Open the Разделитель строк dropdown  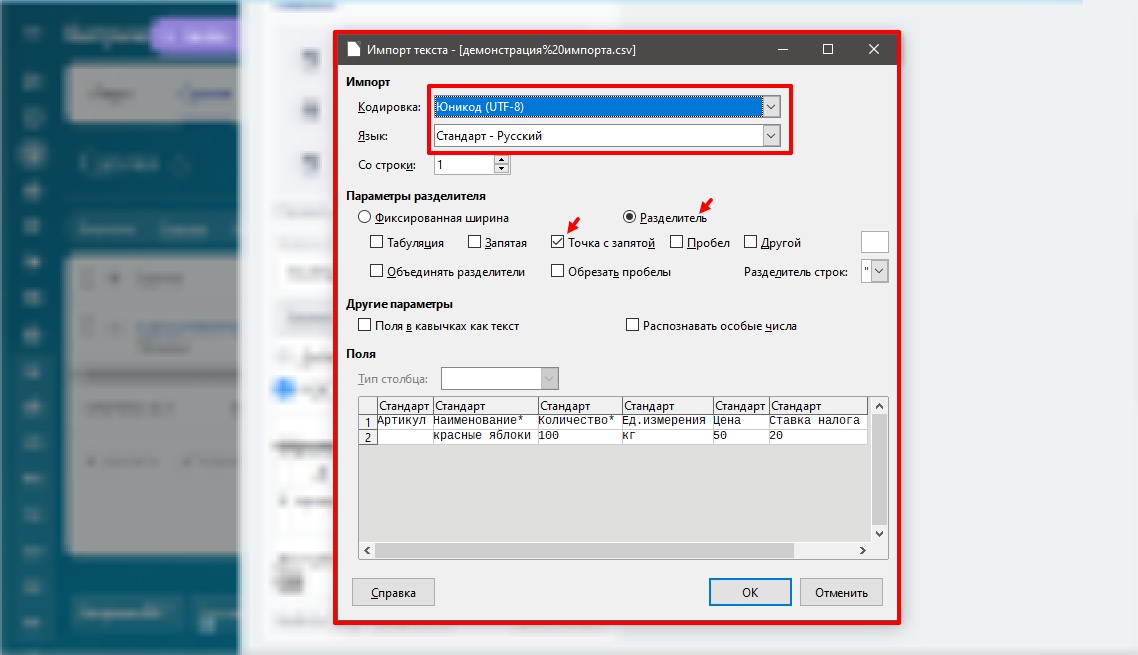(879, 272)
